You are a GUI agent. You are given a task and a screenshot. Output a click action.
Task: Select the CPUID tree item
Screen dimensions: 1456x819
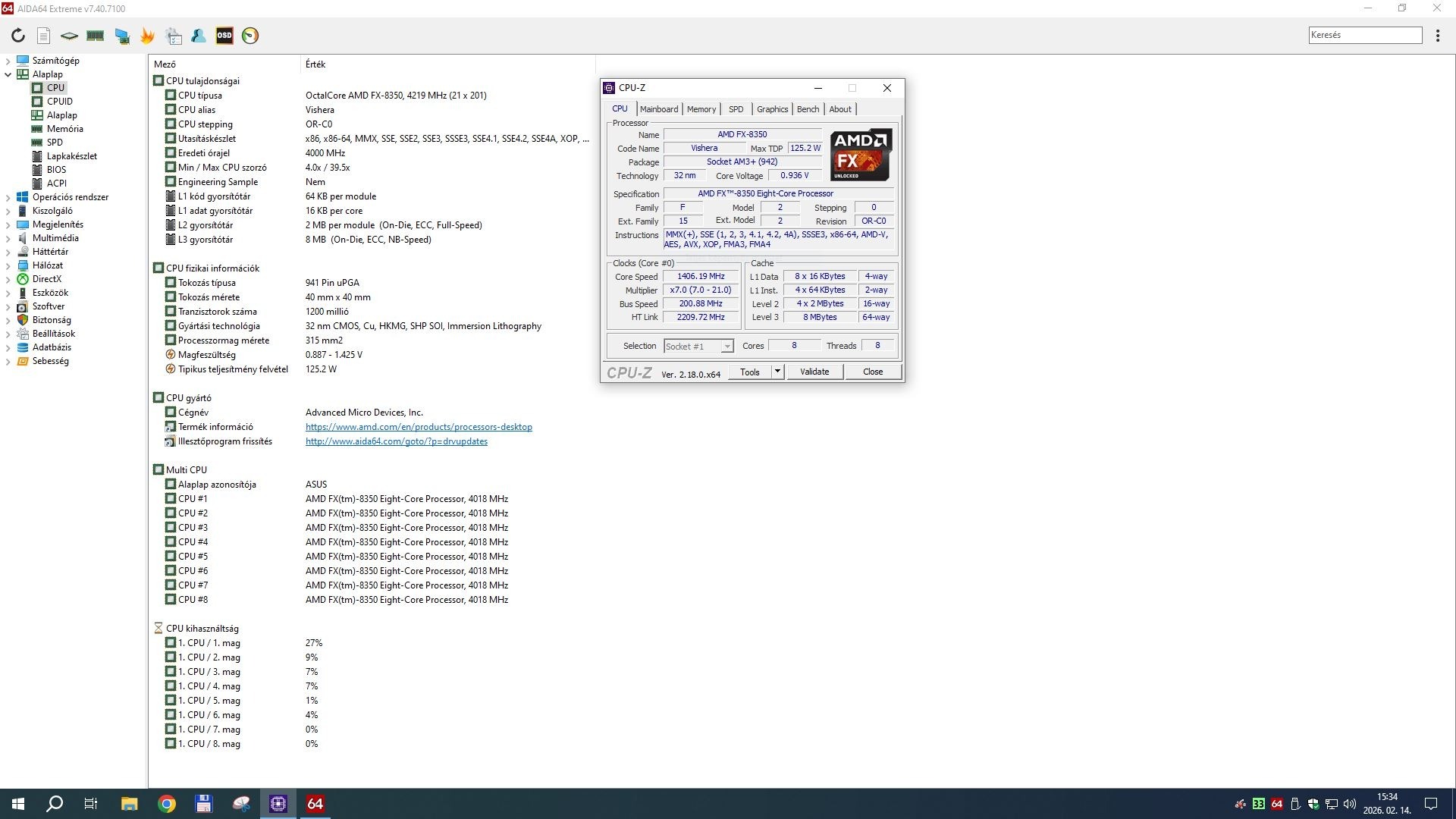click(x=60, y=102)
